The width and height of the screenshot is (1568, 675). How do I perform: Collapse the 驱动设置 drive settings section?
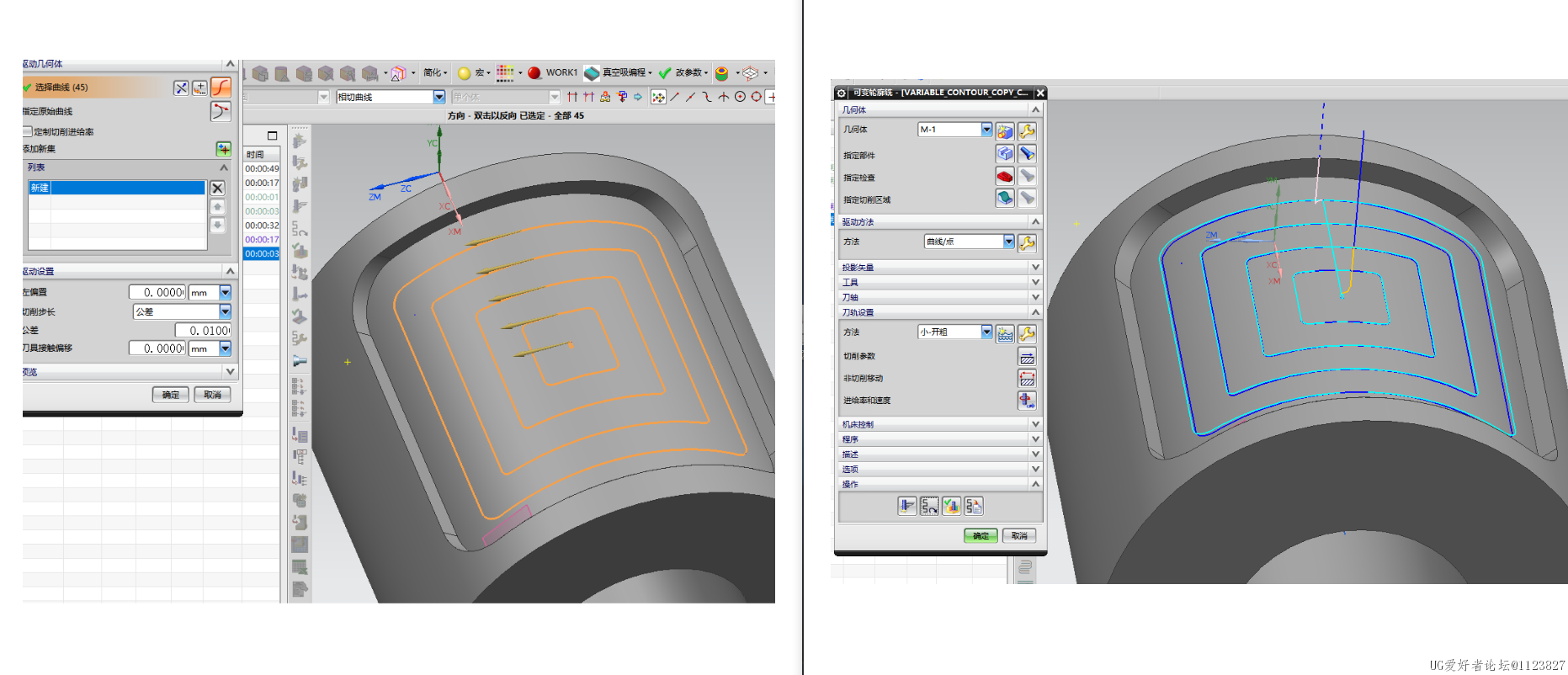(230, 271)
